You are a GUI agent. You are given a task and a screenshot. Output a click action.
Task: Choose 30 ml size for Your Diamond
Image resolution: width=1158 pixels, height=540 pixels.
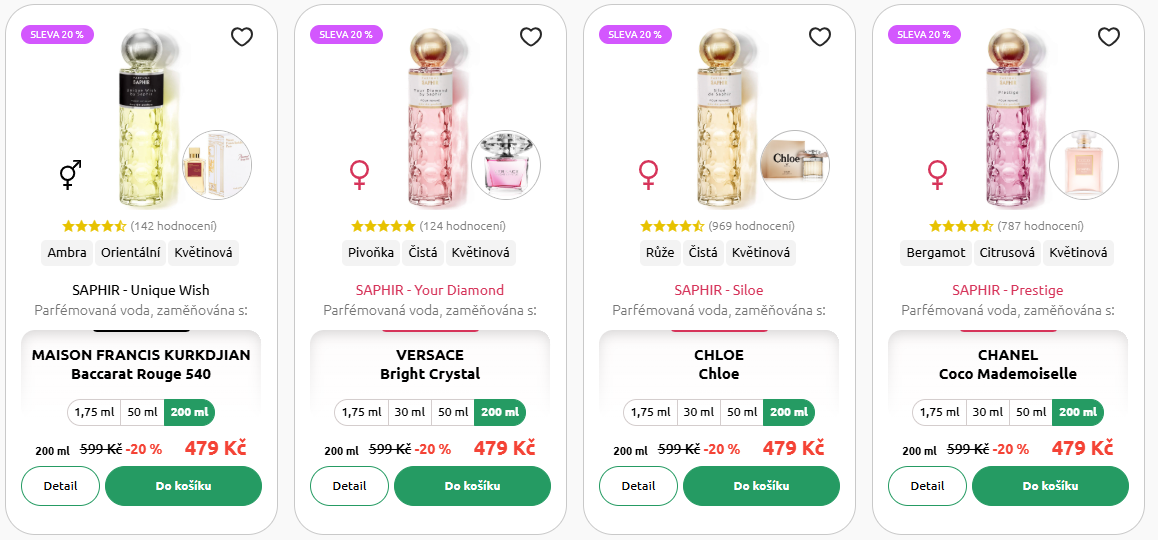(410, 412)
